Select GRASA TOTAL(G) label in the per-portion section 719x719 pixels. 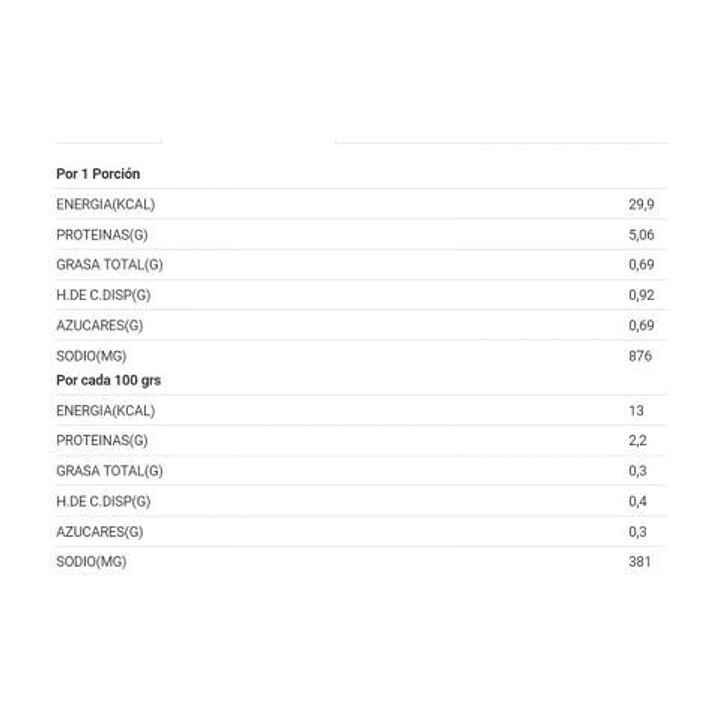109,265
